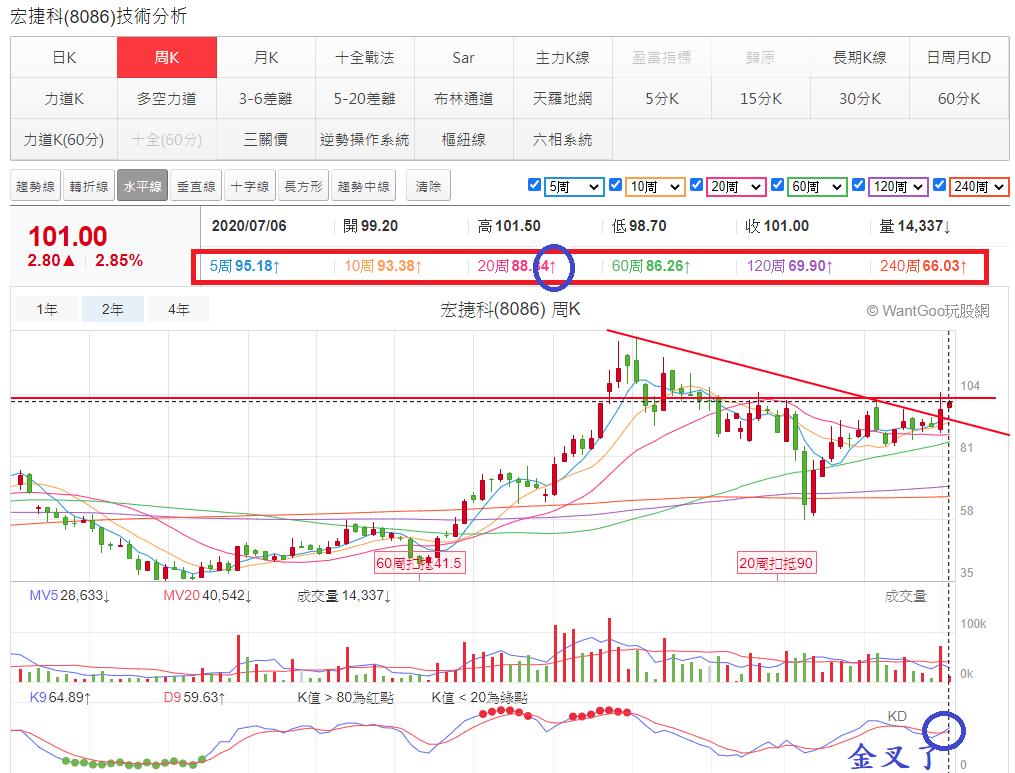Select the 趨勢線 drawing tool
This screenshot has height=773, width=1015.
point(36,186)
